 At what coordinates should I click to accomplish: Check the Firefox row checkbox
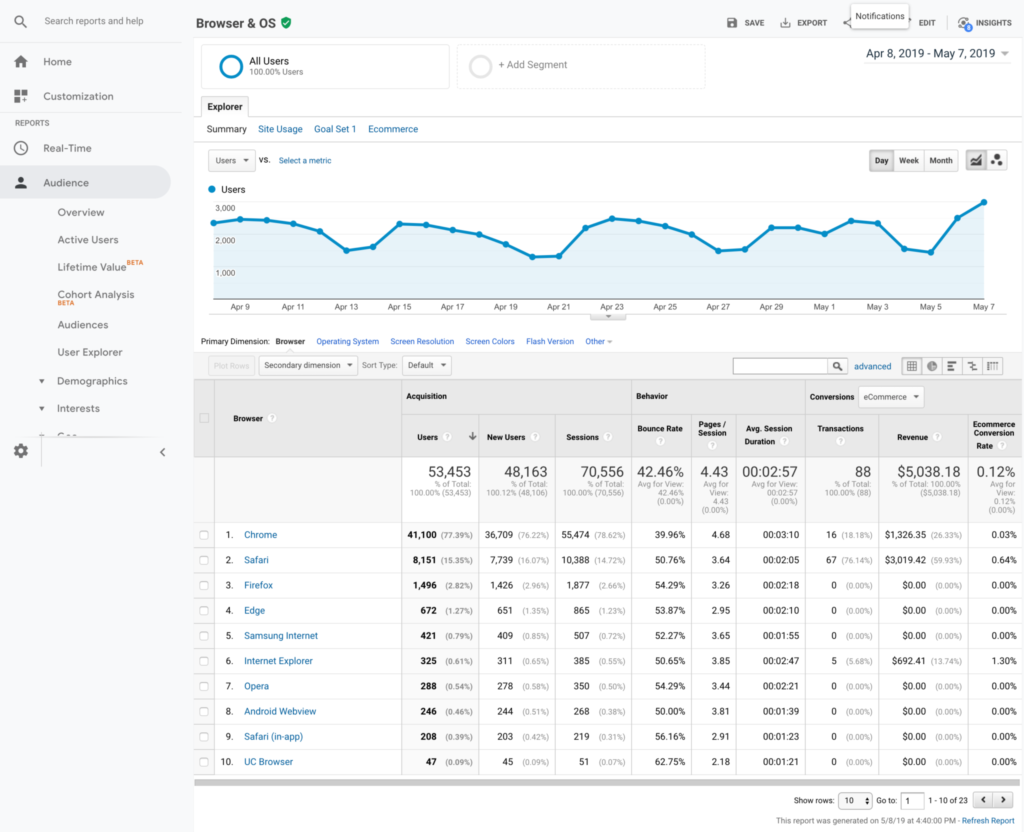(204, 586)
